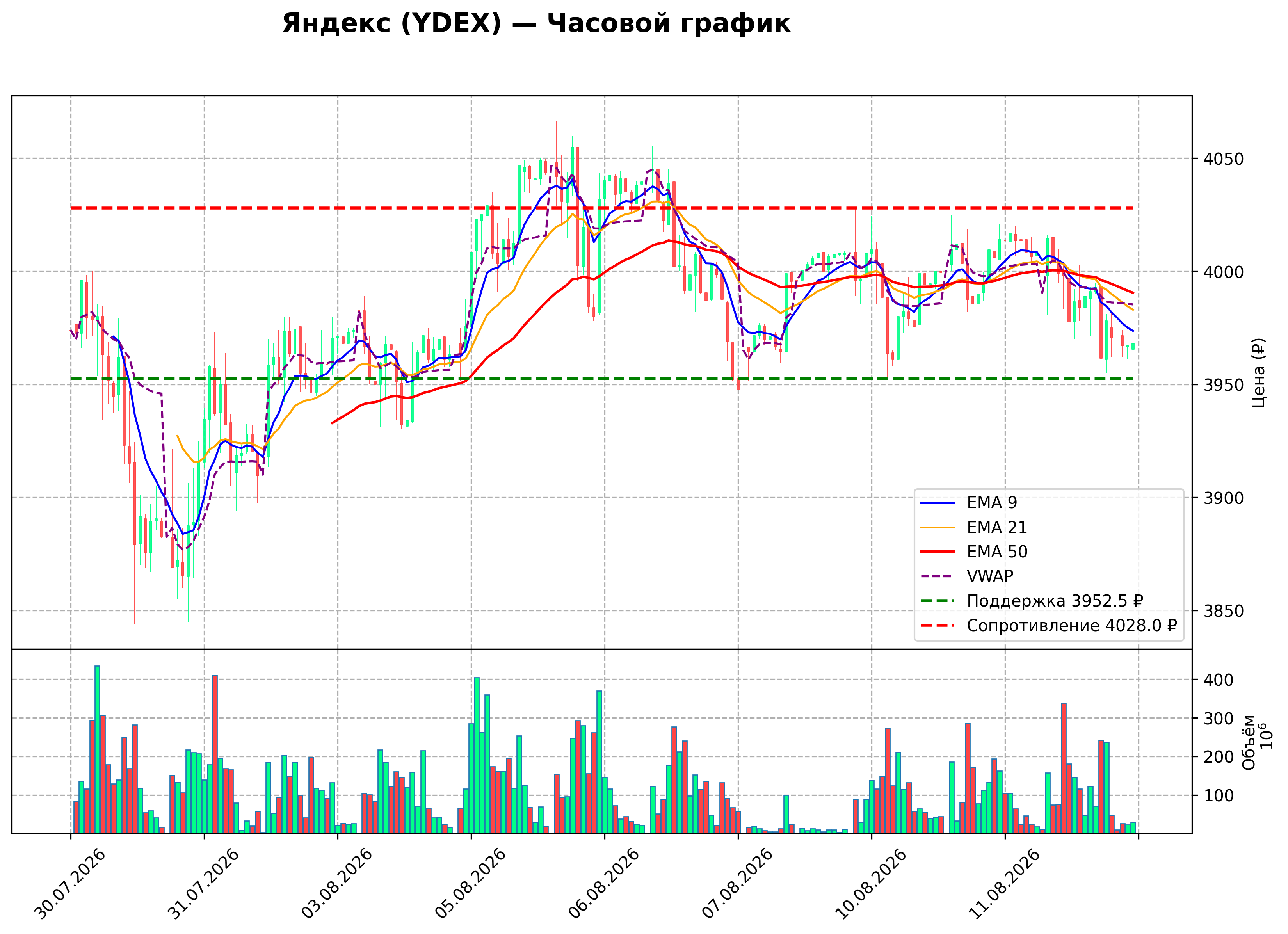Click the orange EMA 21 legend line sample
Screen dimensions: 1288x934
[x=937, y=527]
